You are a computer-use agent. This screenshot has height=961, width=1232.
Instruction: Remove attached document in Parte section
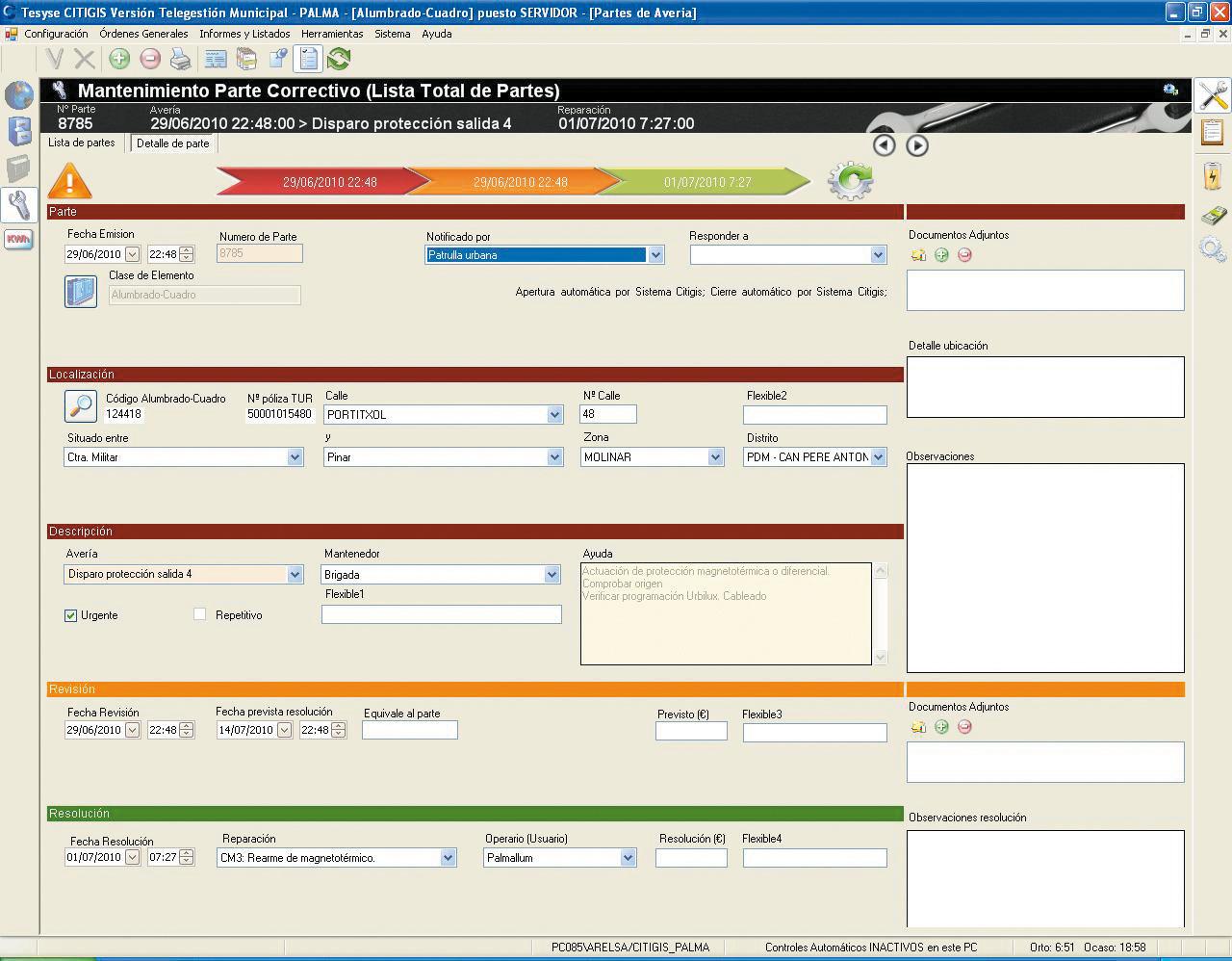pos(964,255)
